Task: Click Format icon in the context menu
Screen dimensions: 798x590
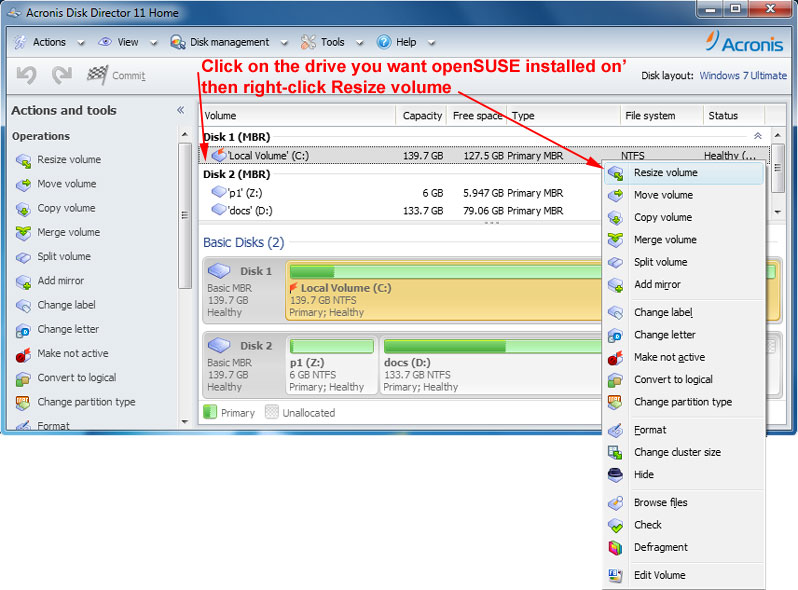Action: pos(615,431)
